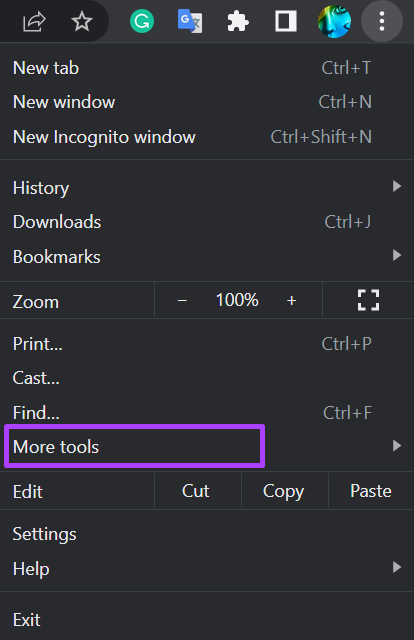Open the Grammarly extension icon
This screenshot has height=640, width=414.
click(142, 21)
